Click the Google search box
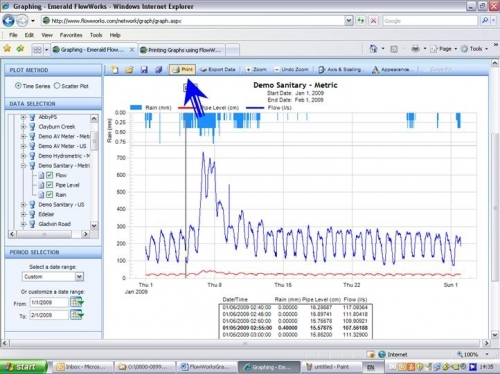The image size is (500, 374). tap(430, 21)
